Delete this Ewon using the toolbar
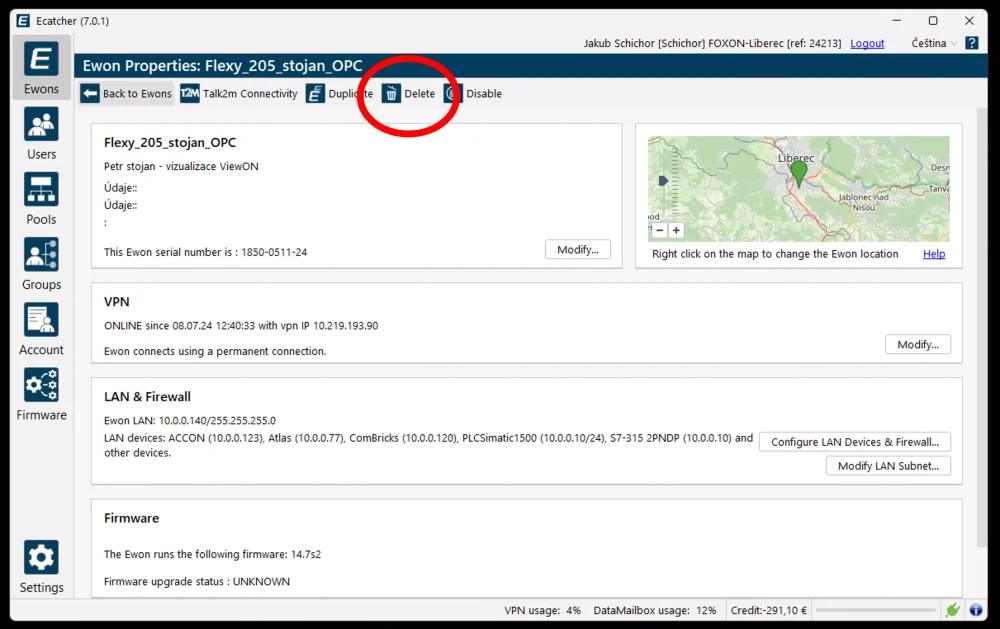This screenshot has width=1000, height=629. [409, 94]
